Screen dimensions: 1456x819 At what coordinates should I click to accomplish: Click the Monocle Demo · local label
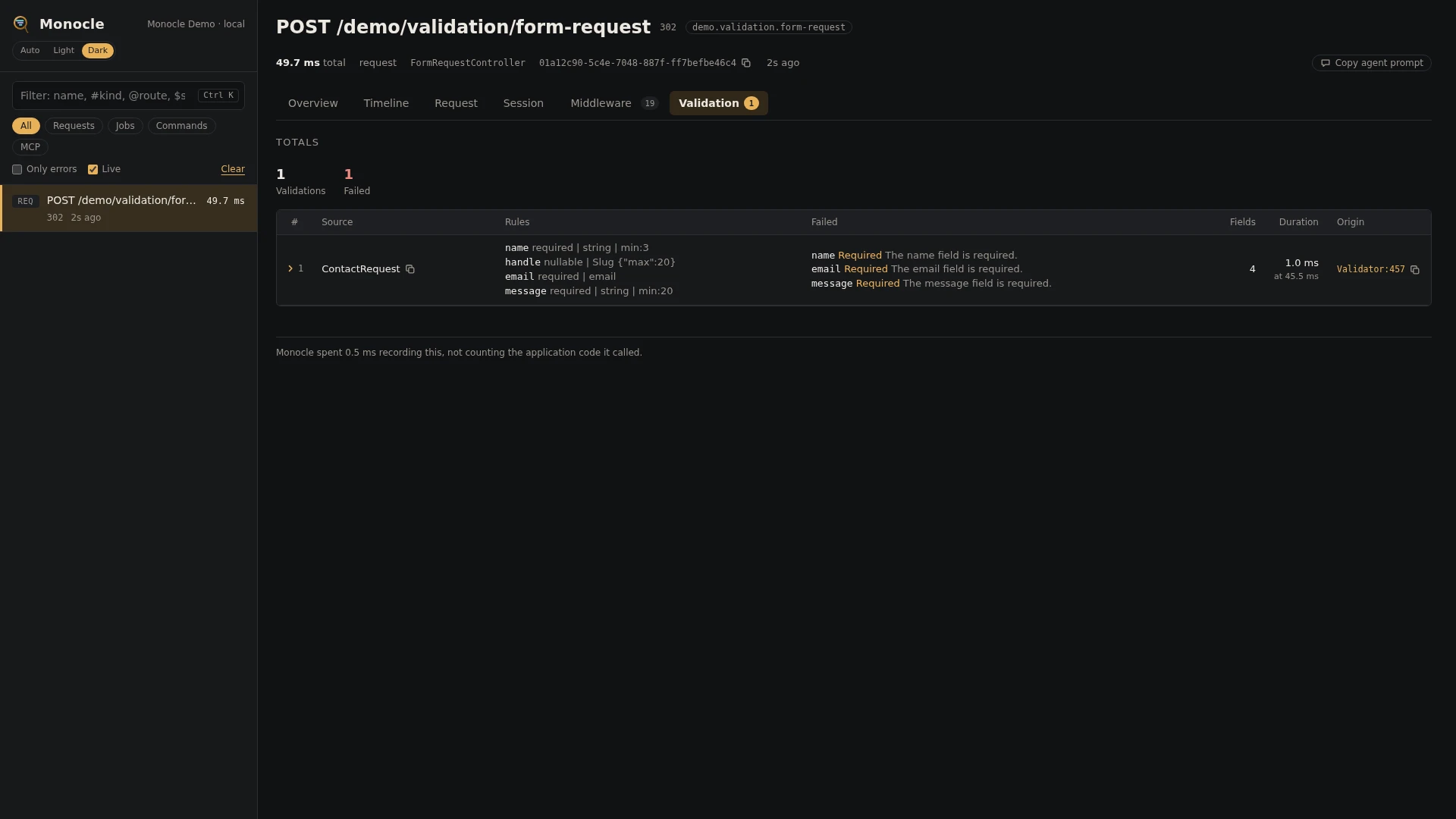tap(196, 24)
